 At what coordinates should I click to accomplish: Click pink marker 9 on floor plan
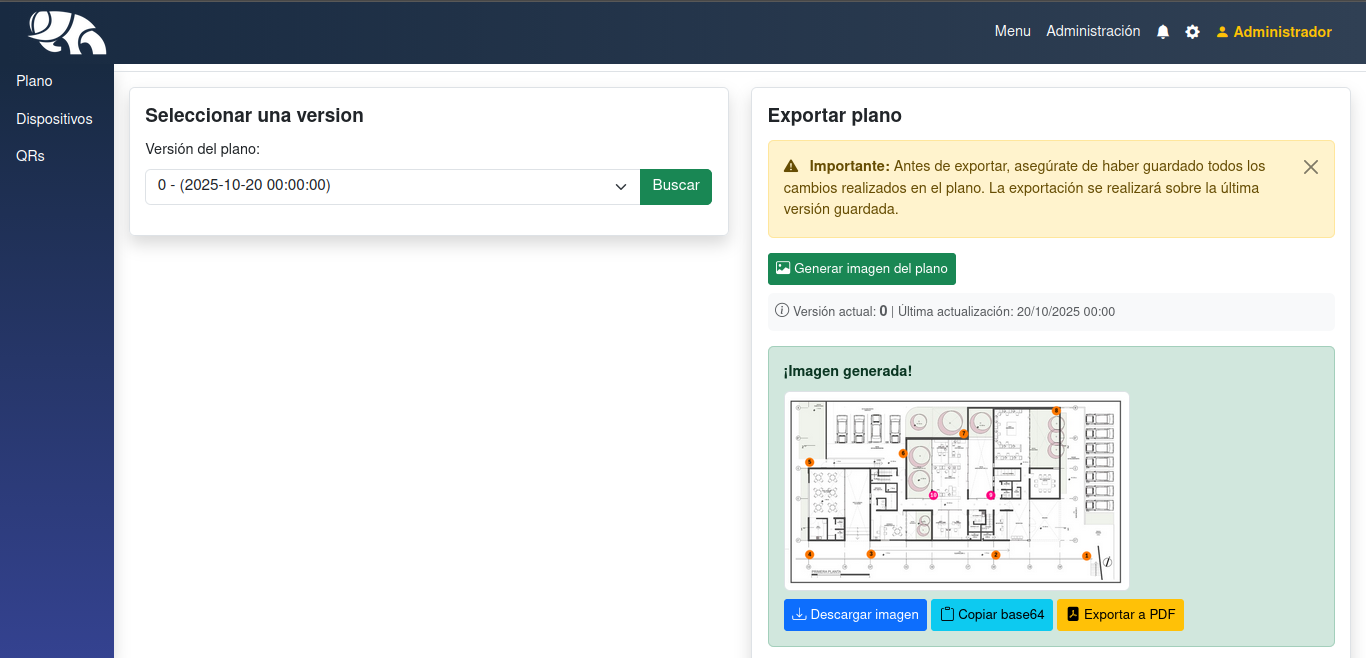[991, 495]
